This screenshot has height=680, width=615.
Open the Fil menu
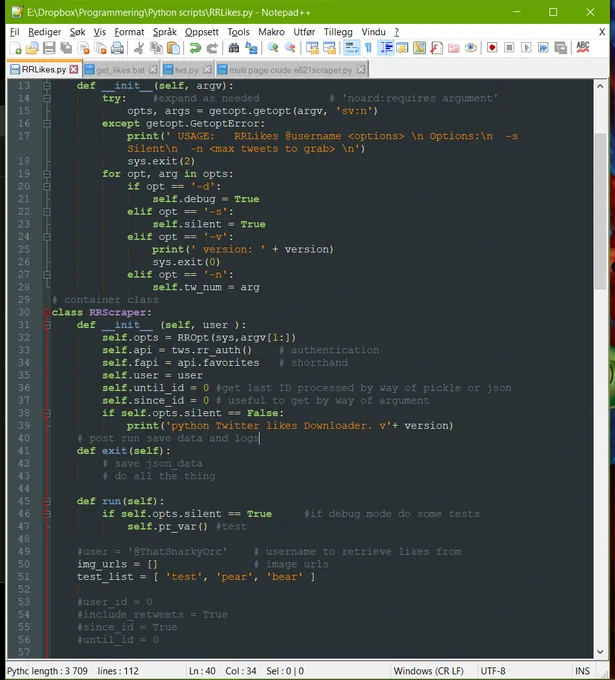pos(15,32)
